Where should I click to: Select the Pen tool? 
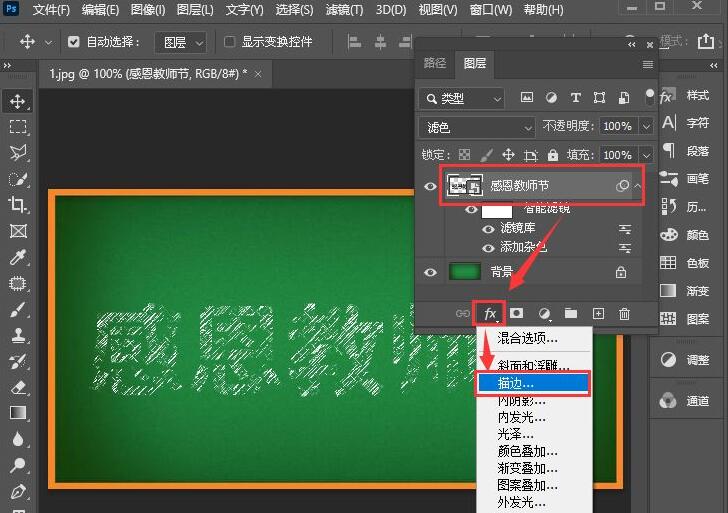pos(18,491)
